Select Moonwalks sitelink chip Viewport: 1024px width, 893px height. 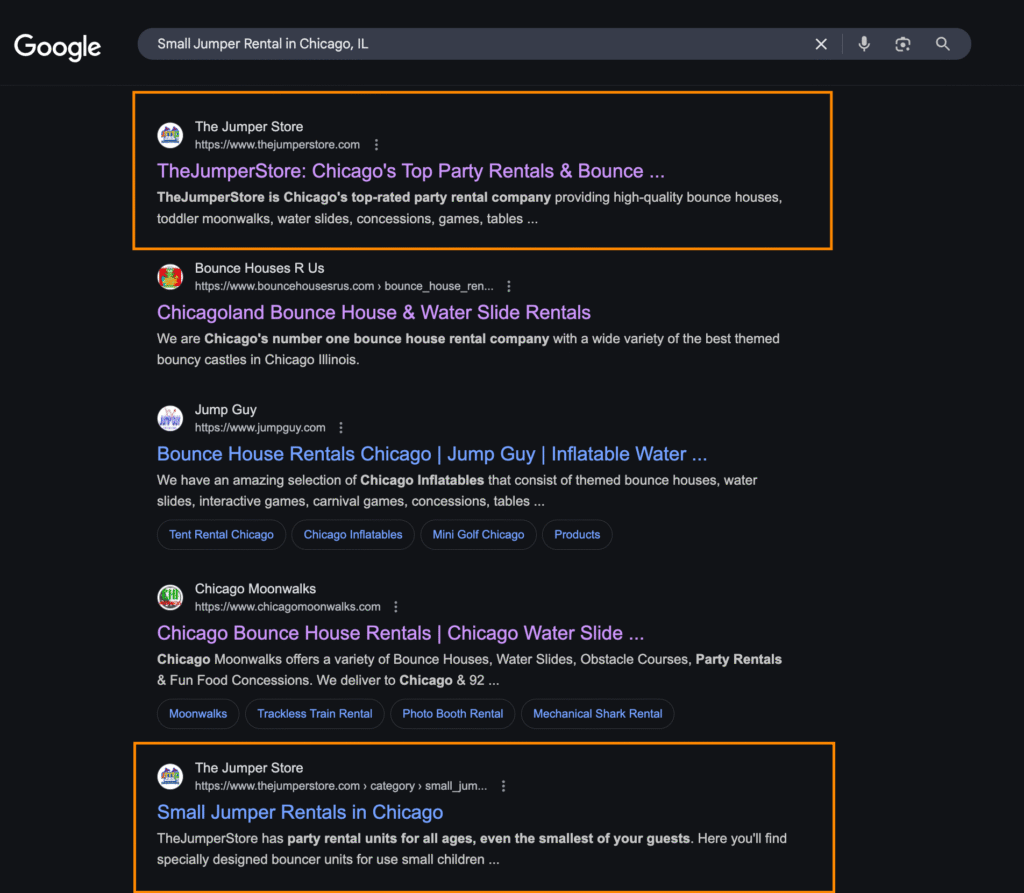point(198,713)
